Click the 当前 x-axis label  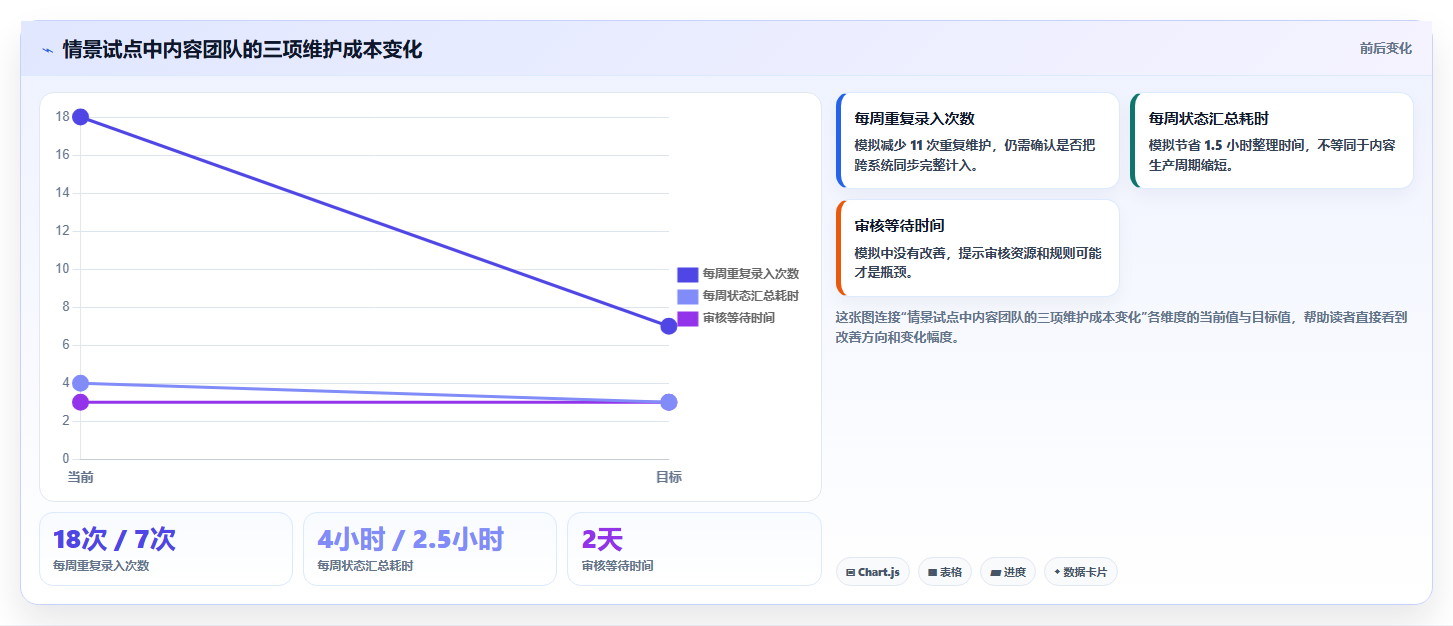pos(81,477)
